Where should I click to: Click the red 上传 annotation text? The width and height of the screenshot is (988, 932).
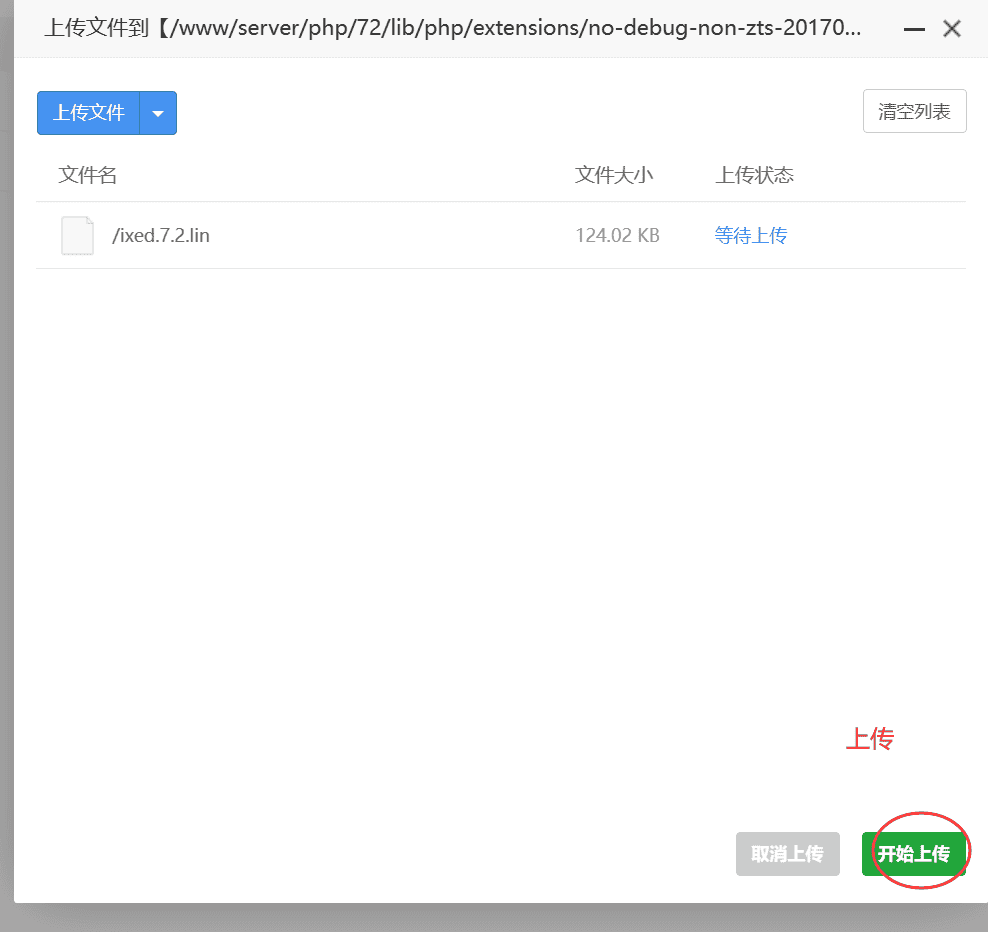(869, 739)
